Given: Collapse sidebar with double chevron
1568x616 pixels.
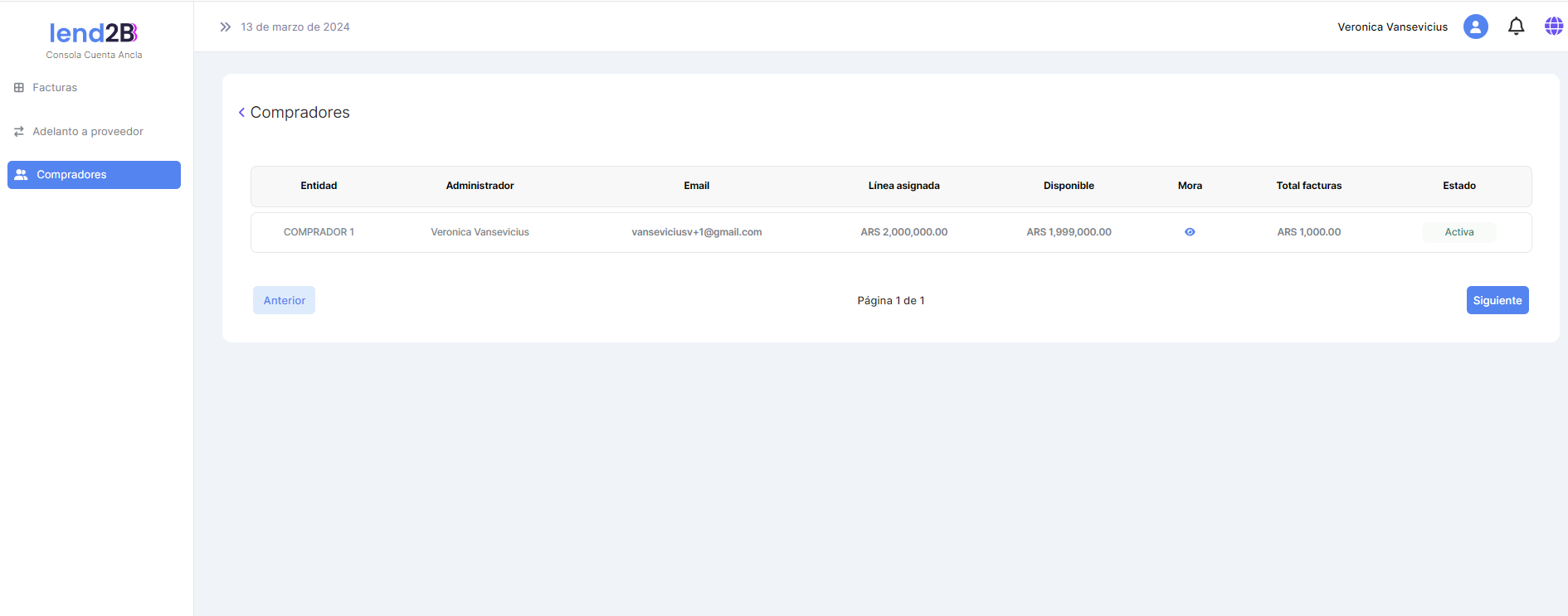Looking at the screenshot, I should (225, 27).
